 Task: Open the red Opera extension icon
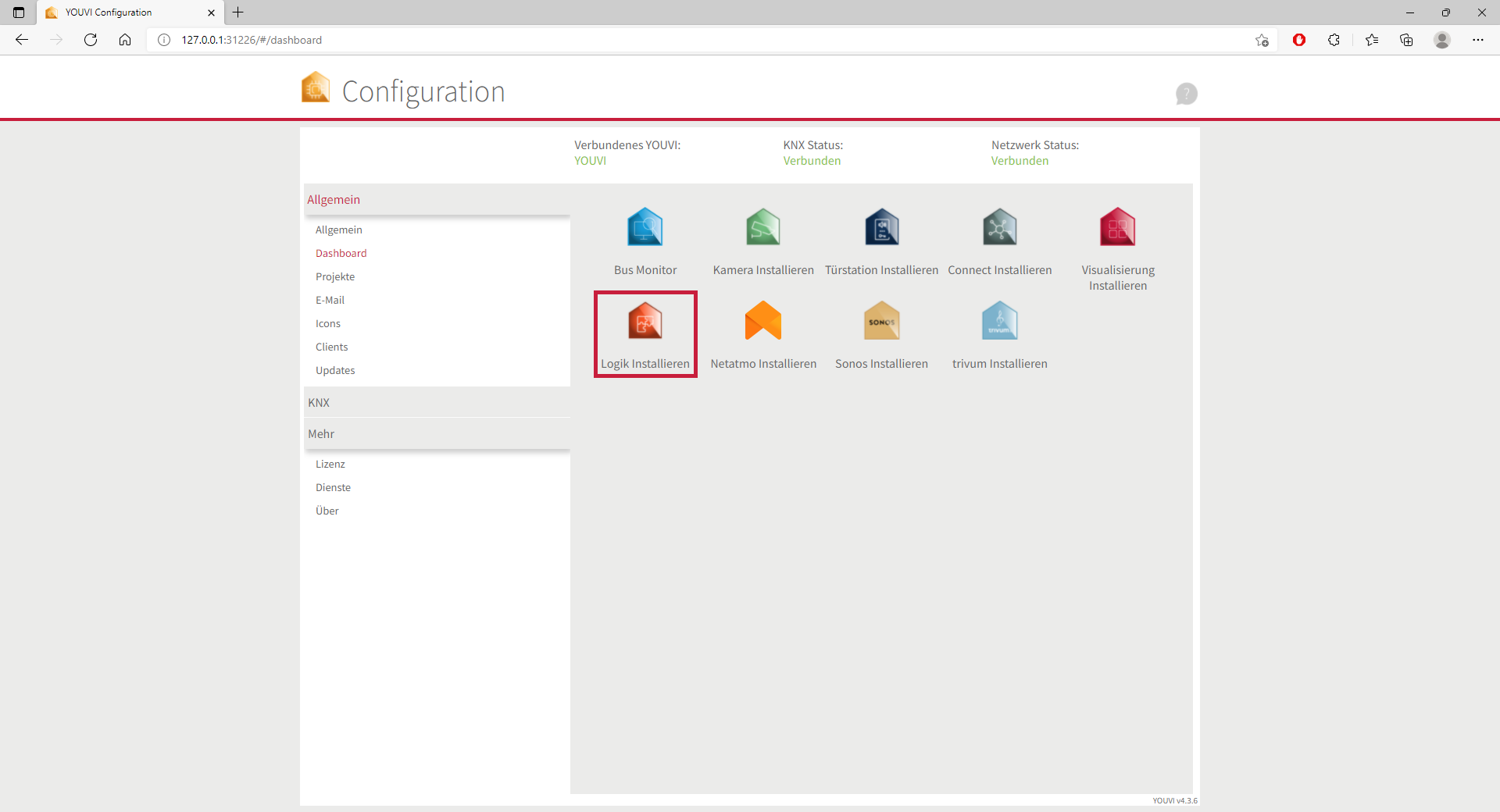click(1299, 40)
